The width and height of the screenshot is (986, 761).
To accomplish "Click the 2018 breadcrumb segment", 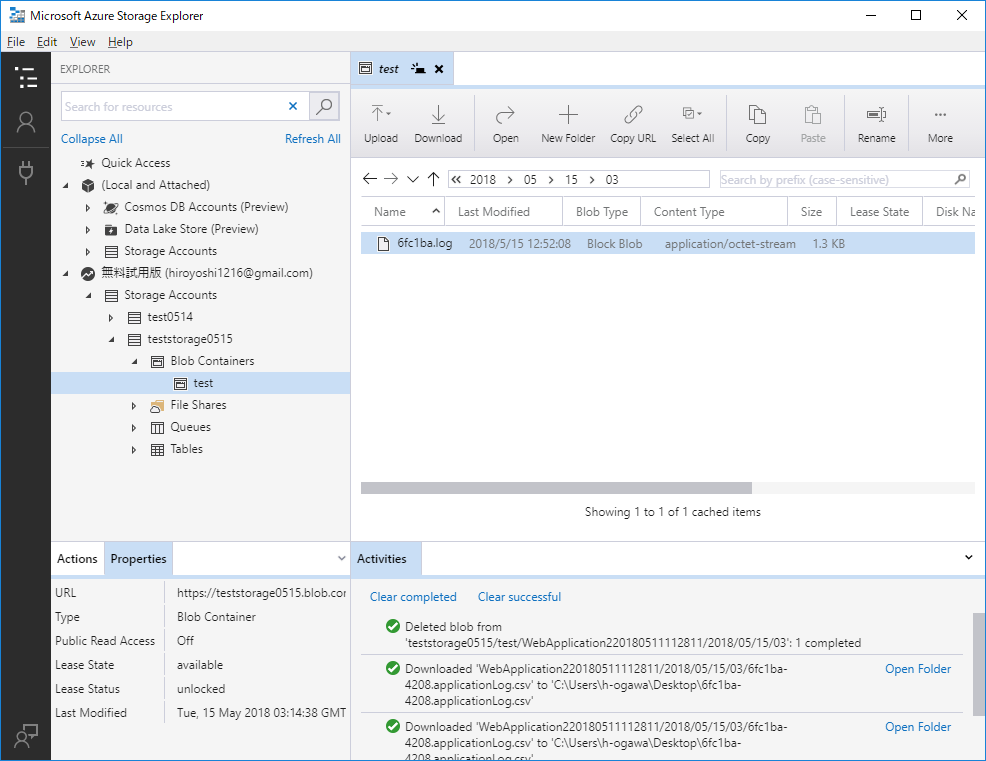I will tap(483, 180).
